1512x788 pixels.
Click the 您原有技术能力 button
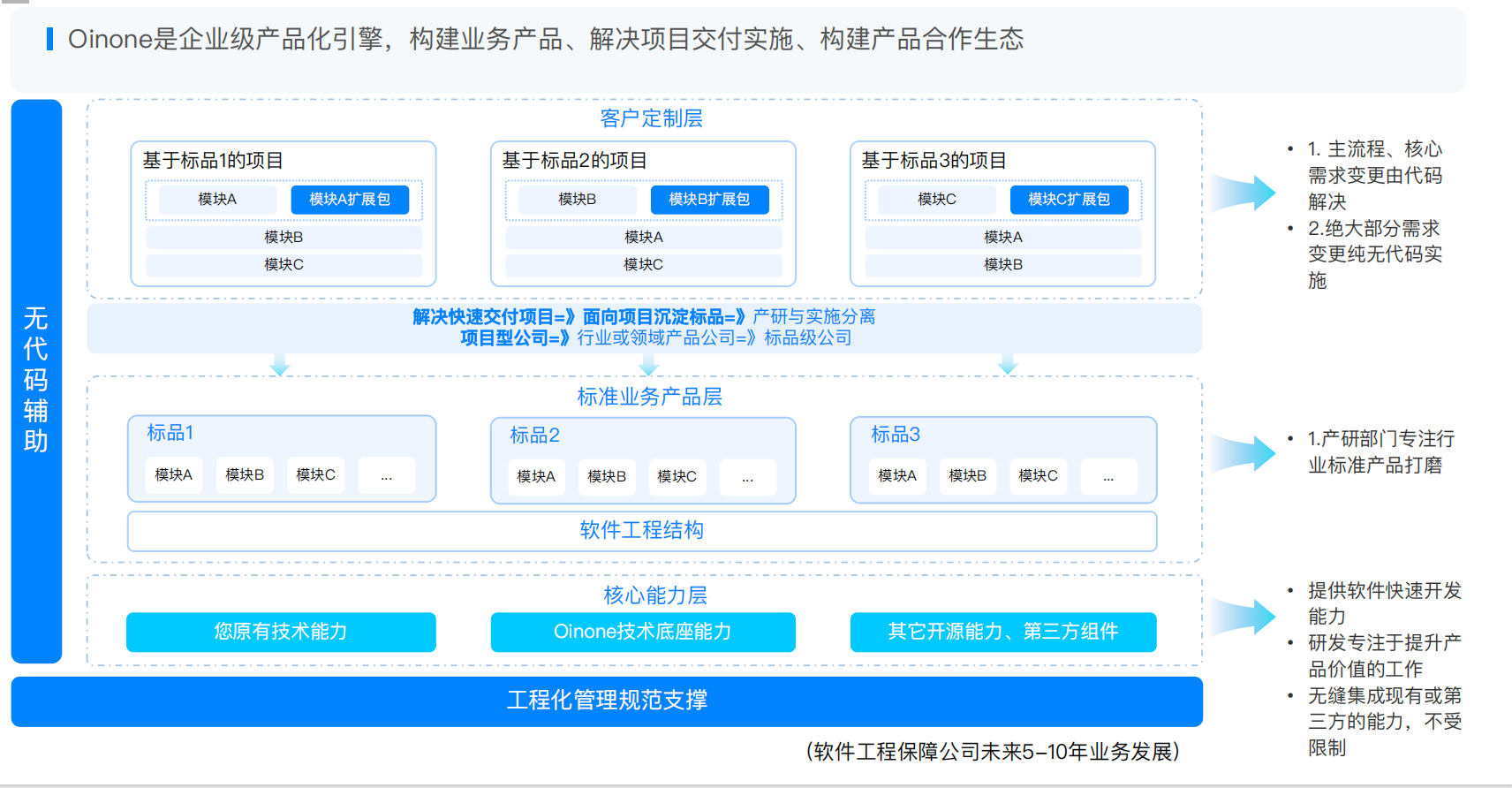281,632
